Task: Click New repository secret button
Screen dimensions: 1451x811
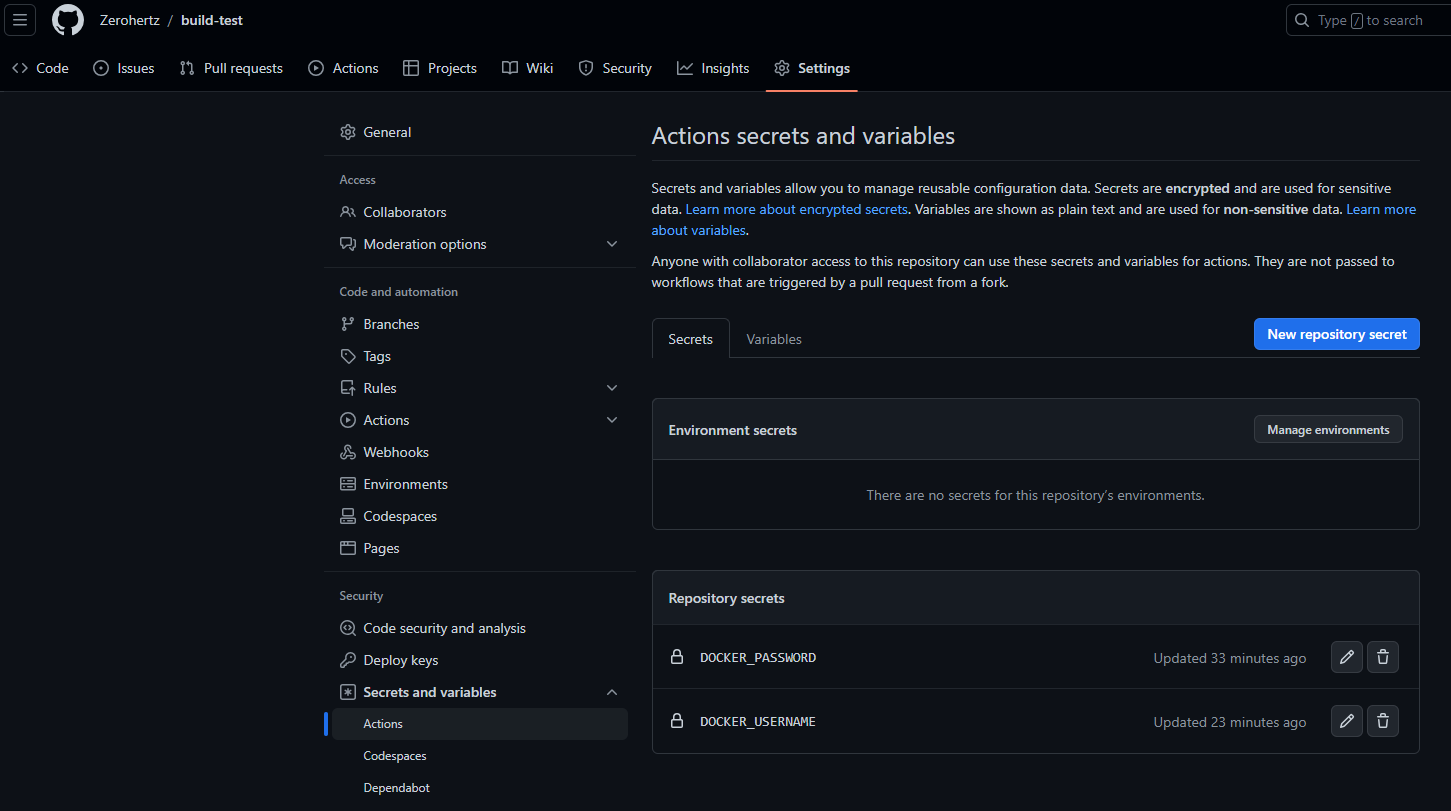Action: point(1337,334)
